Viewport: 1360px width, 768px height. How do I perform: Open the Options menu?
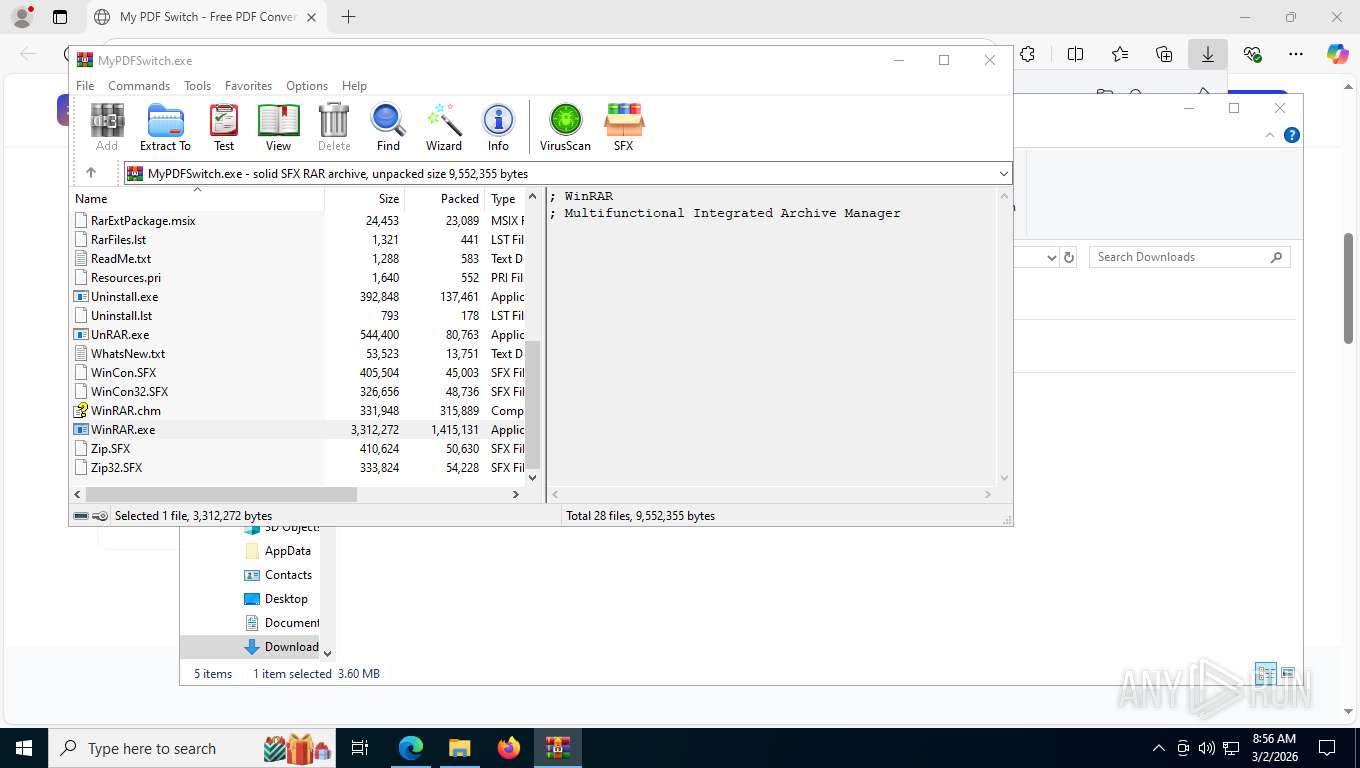pyautogui.click(x=307, y=86)
